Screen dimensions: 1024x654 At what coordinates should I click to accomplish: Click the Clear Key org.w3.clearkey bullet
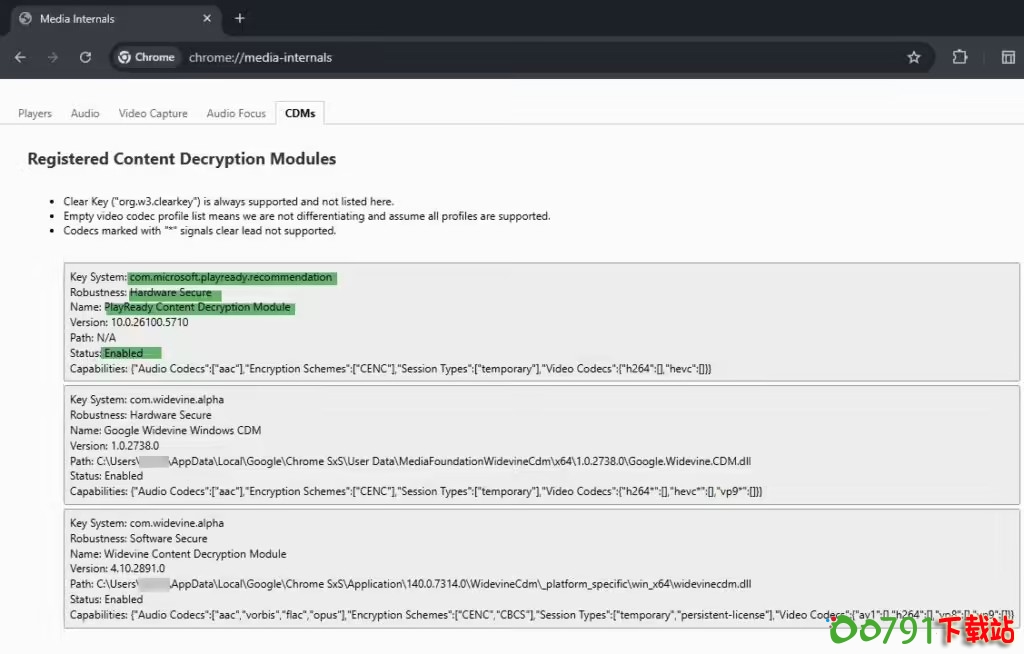[x=229, y=201]
